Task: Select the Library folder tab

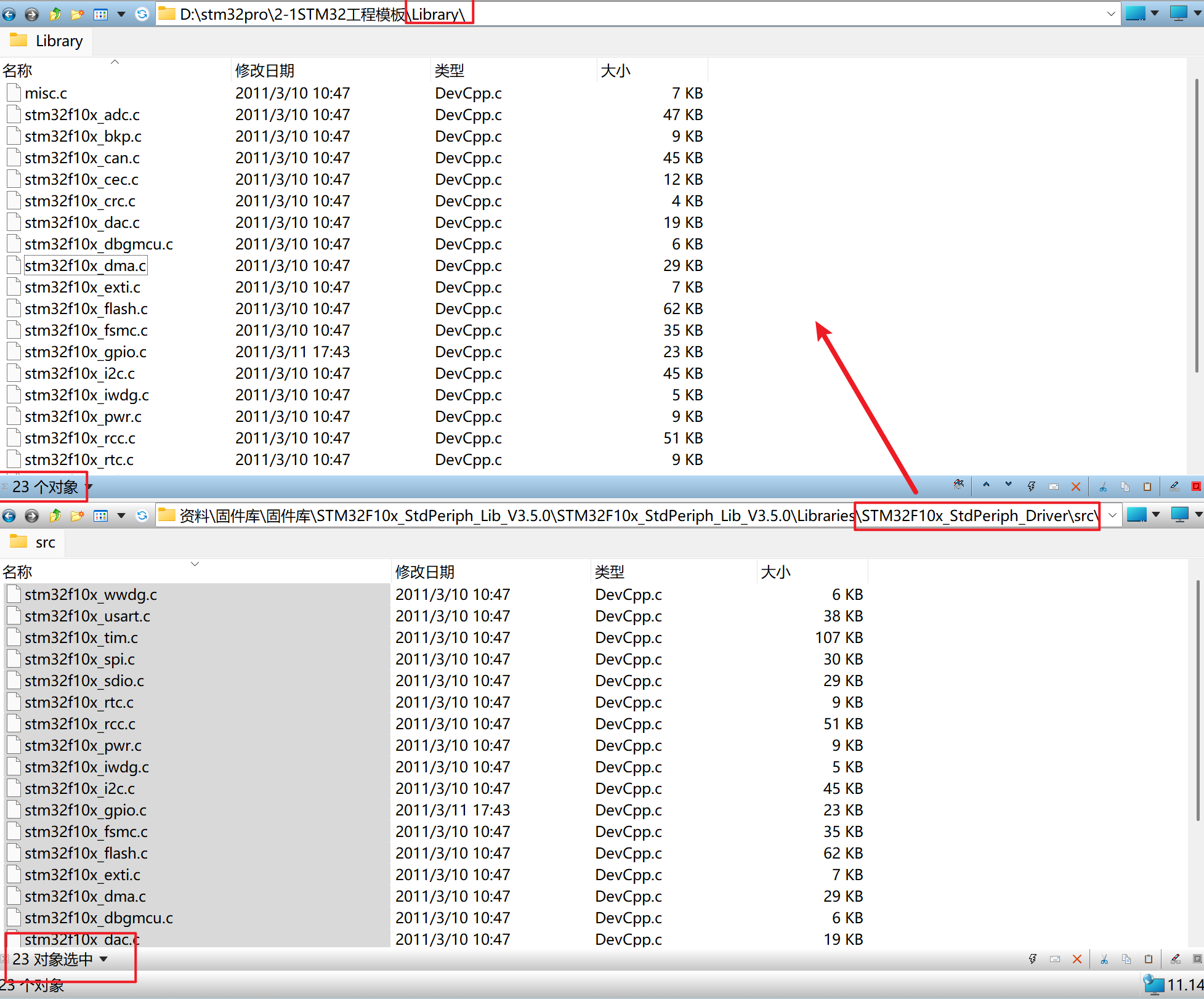Action: pos(47,41)
